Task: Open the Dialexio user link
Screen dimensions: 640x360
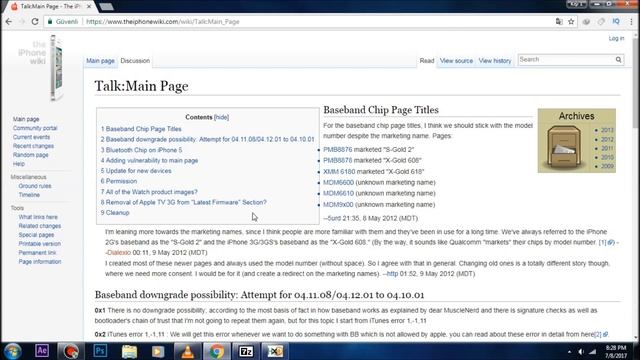Action: (119, 253)
